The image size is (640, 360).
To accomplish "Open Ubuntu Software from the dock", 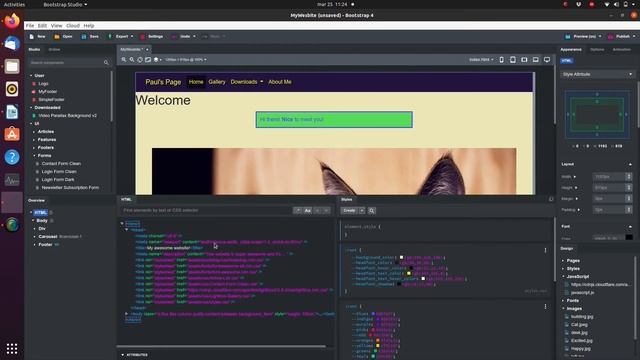I will [12, 134].
